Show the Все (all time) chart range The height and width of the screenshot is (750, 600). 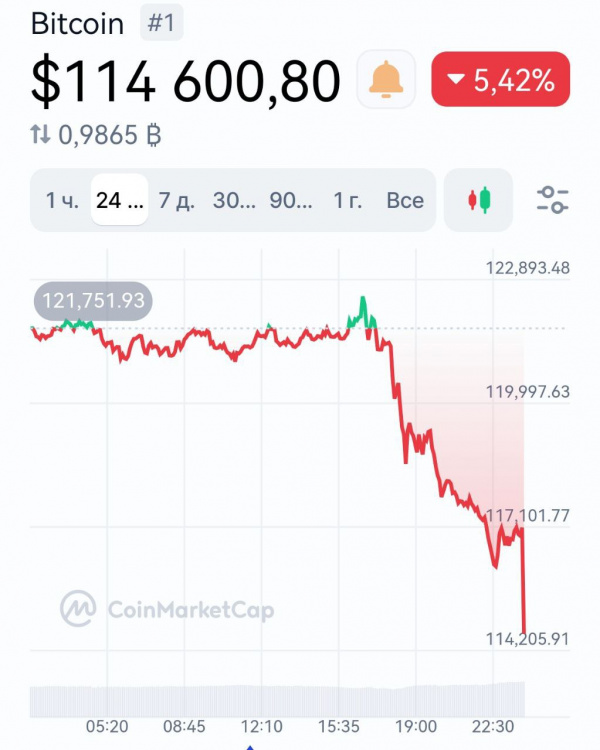click(405, 200)
